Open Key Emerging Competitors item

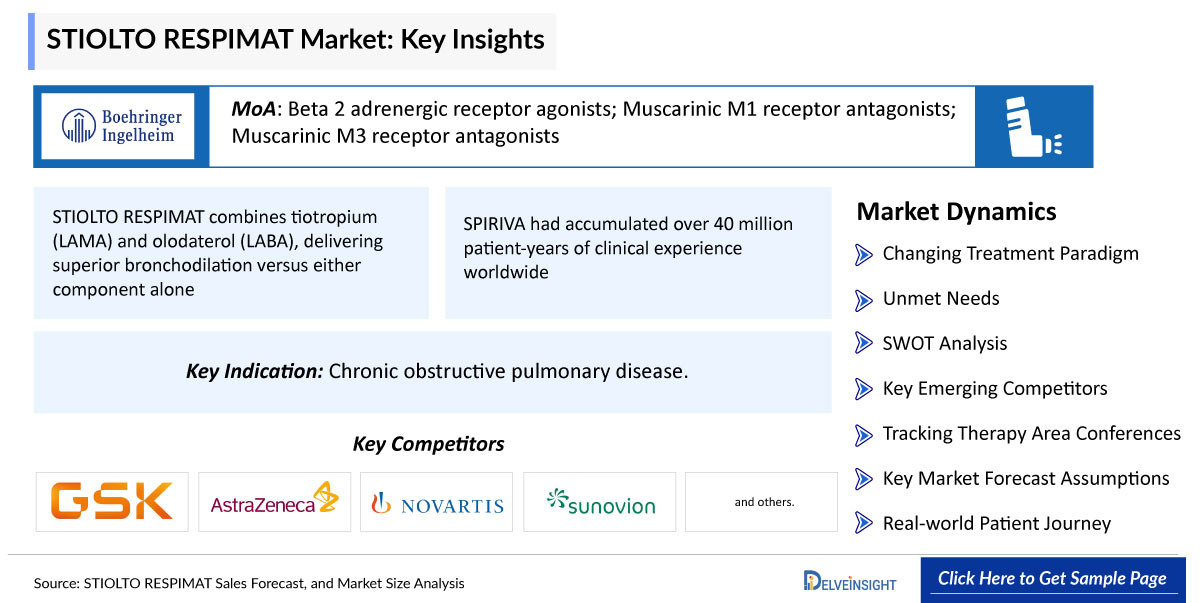(995, 388)
